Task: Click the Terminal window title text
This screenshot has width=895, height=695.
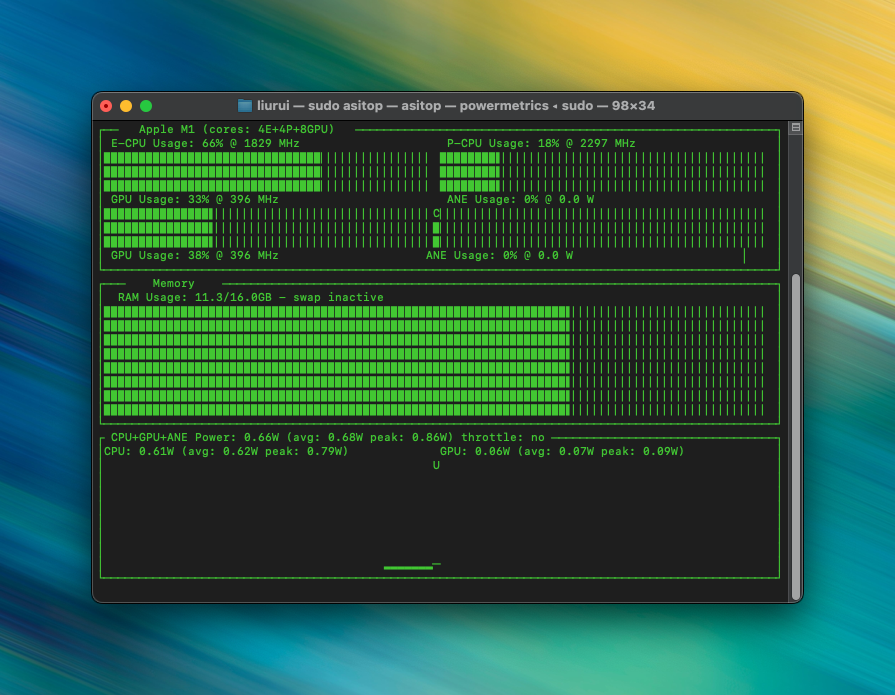Action: [455, 106]
